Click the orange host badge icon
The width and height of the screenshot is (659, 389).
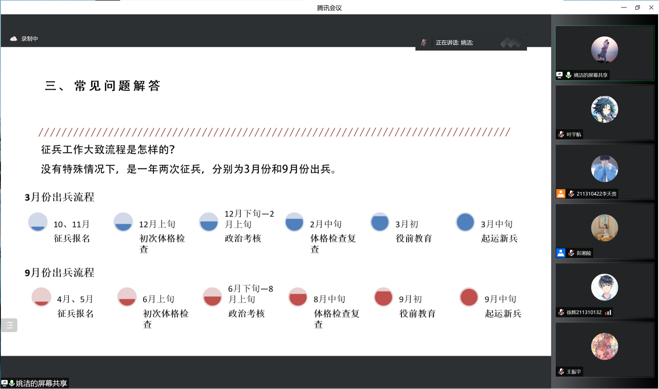click(561, 194)
